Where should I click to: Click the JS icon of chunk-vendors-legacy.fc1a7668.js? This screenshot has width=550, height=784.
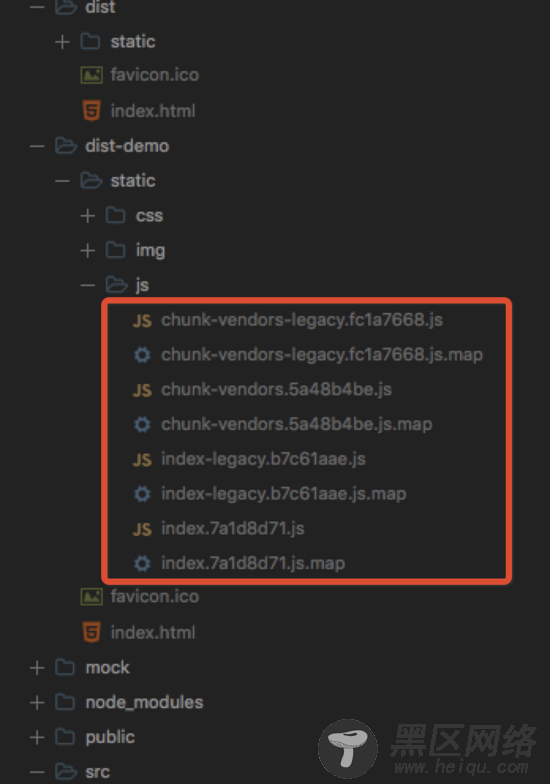point(142,320)
